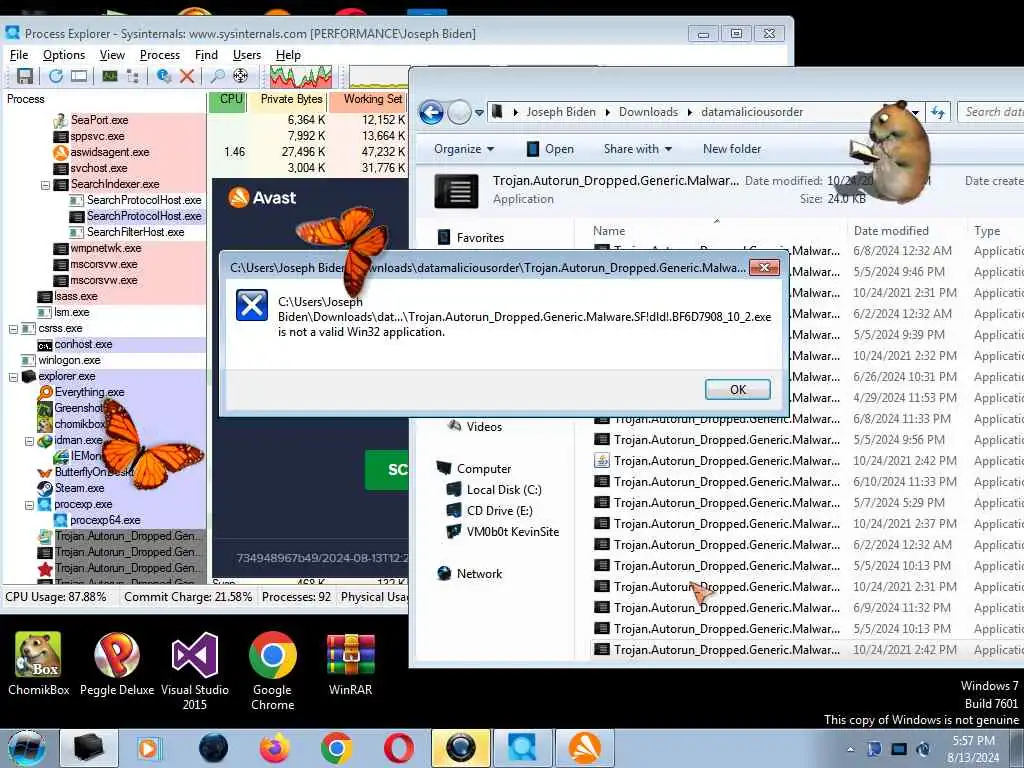Click the Back arrow in Explorer window

click(431, 112)
